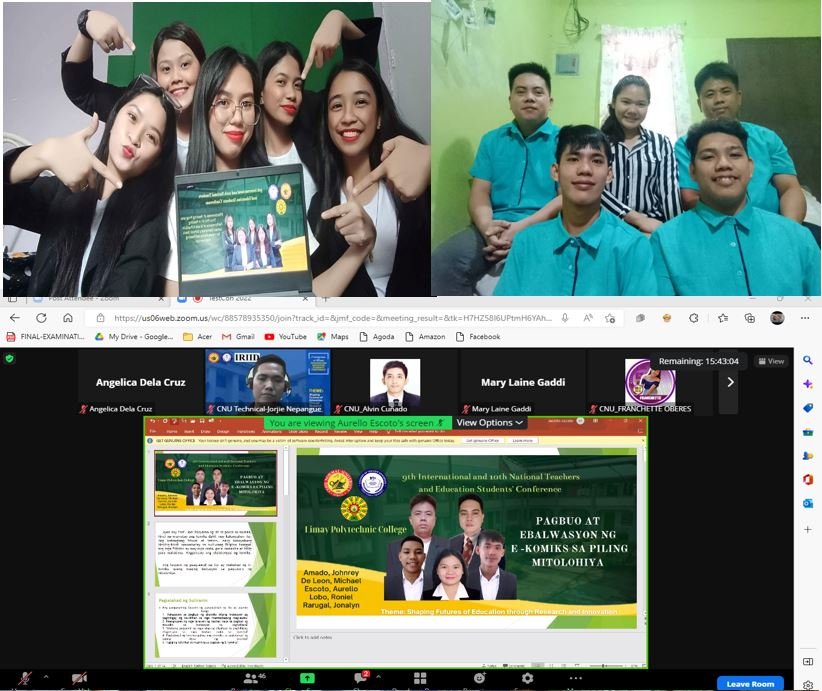
Task: Click the green Share Screen icon
Action: [x=307, y=678]
